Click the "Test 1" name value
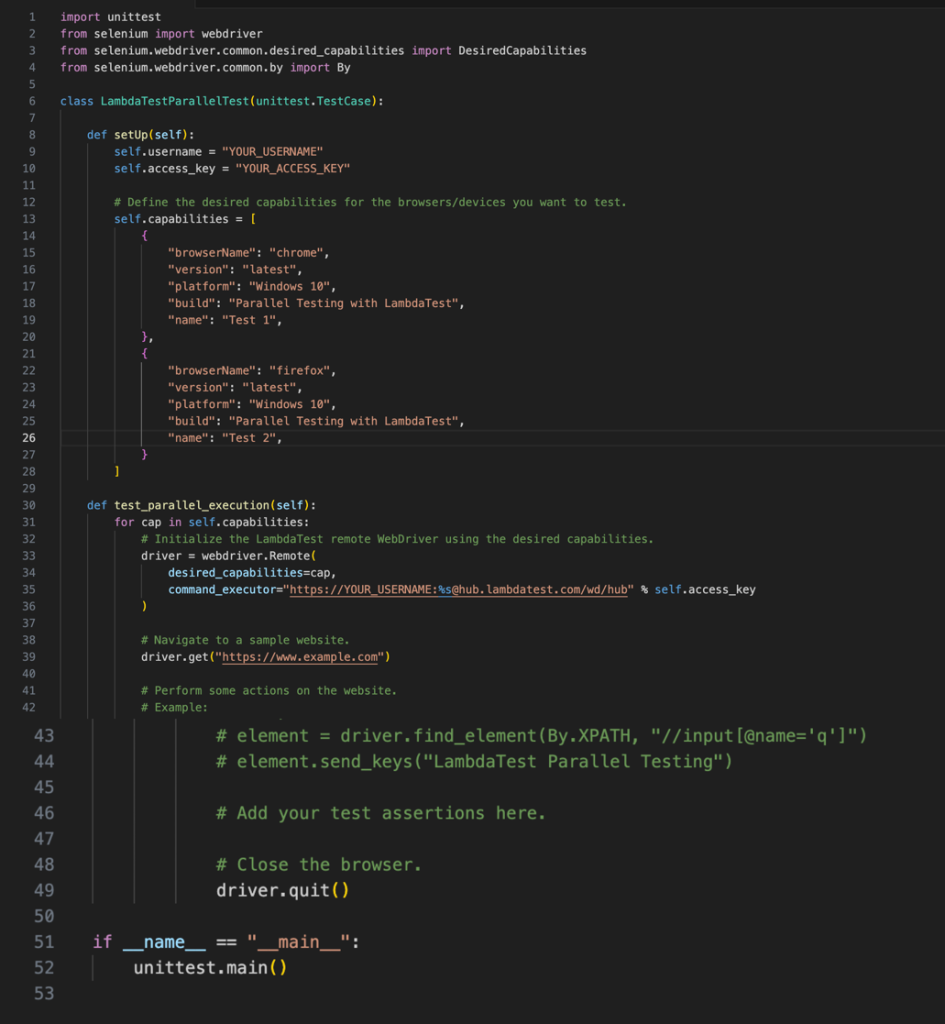Image resolution: width=945 pixels, height=1024 pixels. point(248,320)
